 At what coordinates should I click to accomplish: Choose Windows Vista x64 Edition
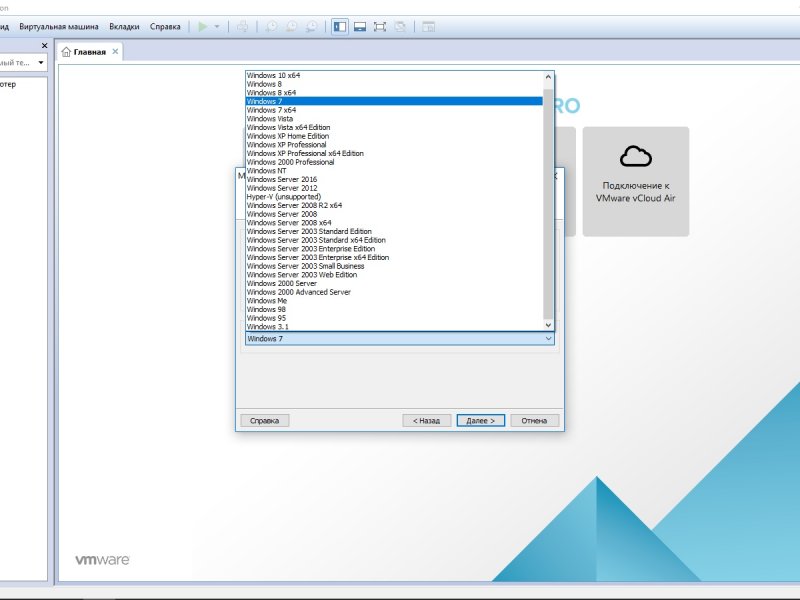click(394, 128)
